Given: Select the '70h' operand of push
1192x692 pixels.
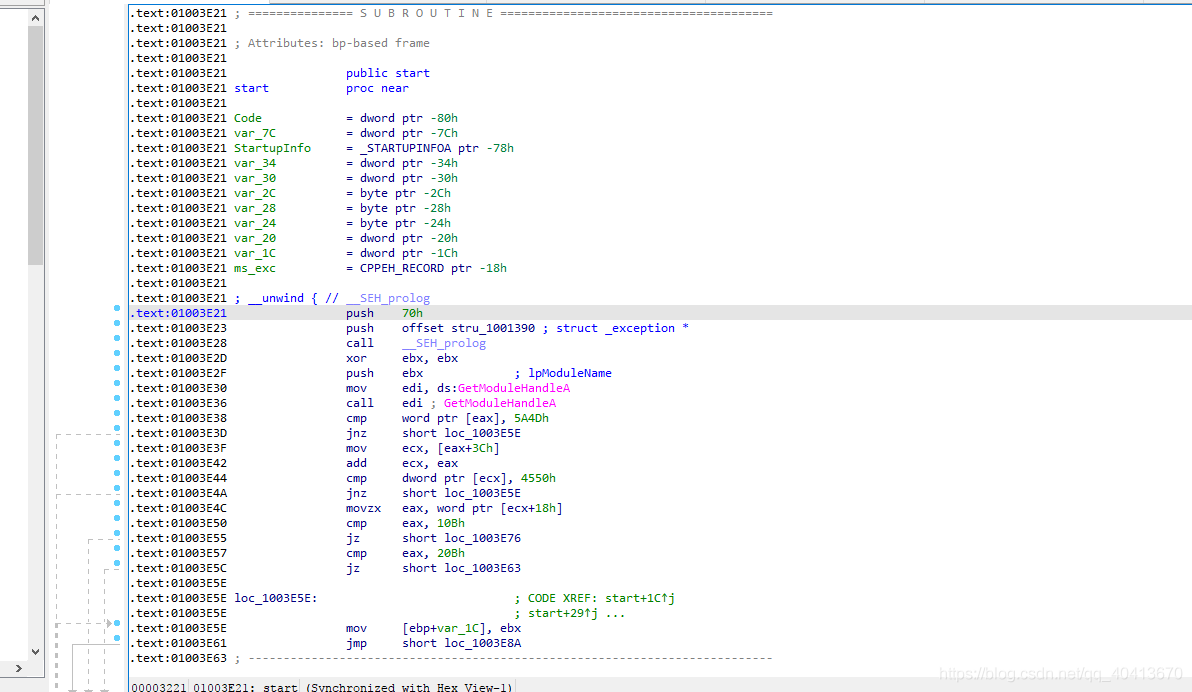Looking at the screenshot, I should pyautogui.click(x=412, y=313).
